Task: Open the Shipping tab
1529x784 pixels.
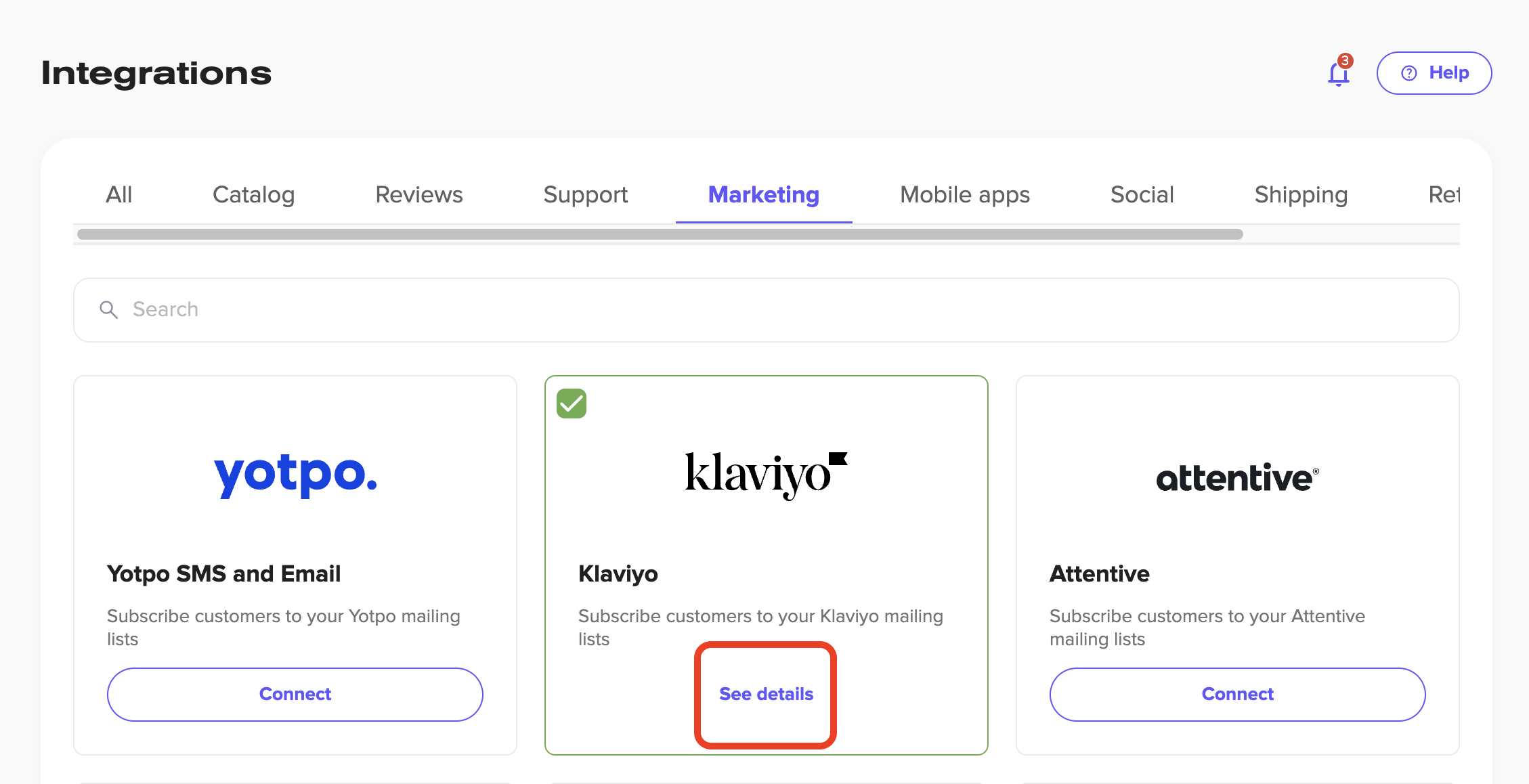Action: point(1301,195)
